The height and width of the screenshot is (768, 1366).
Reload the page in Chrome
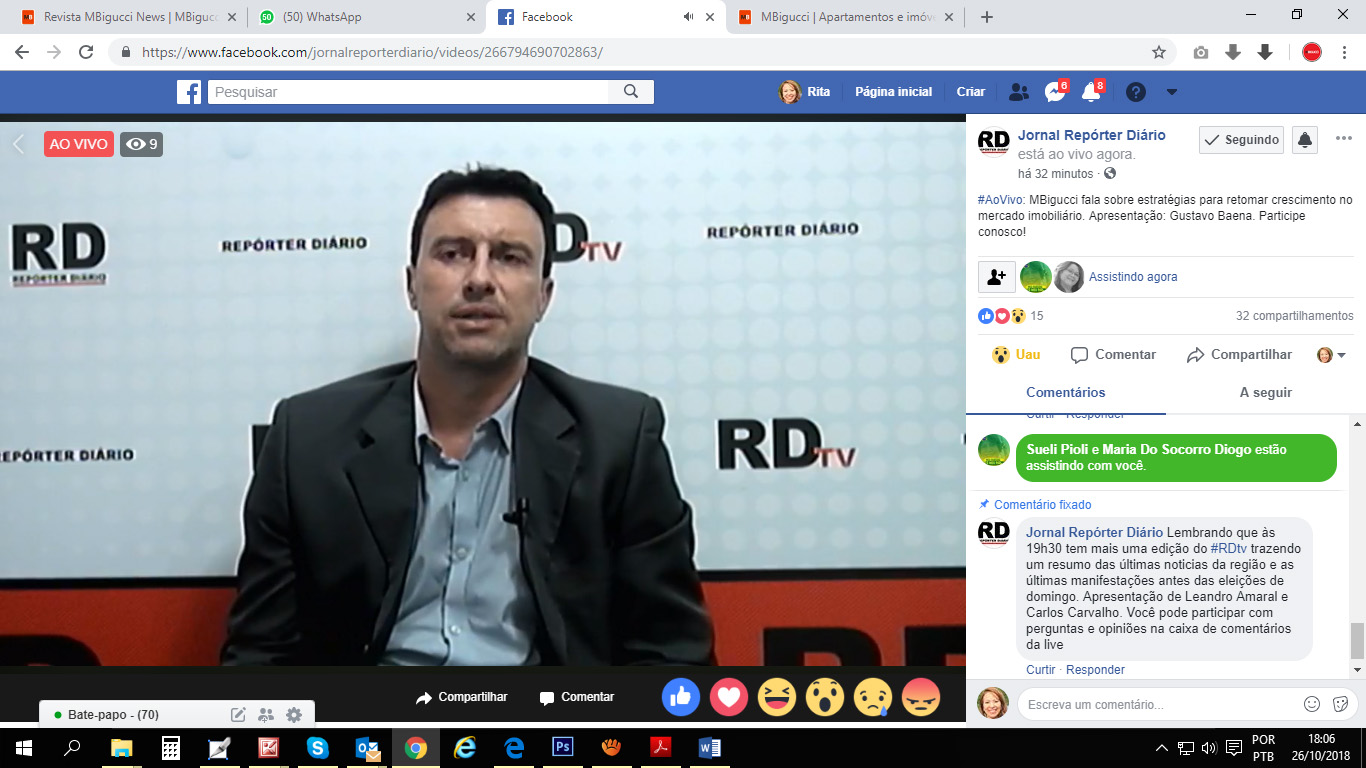tap(86, 52)
